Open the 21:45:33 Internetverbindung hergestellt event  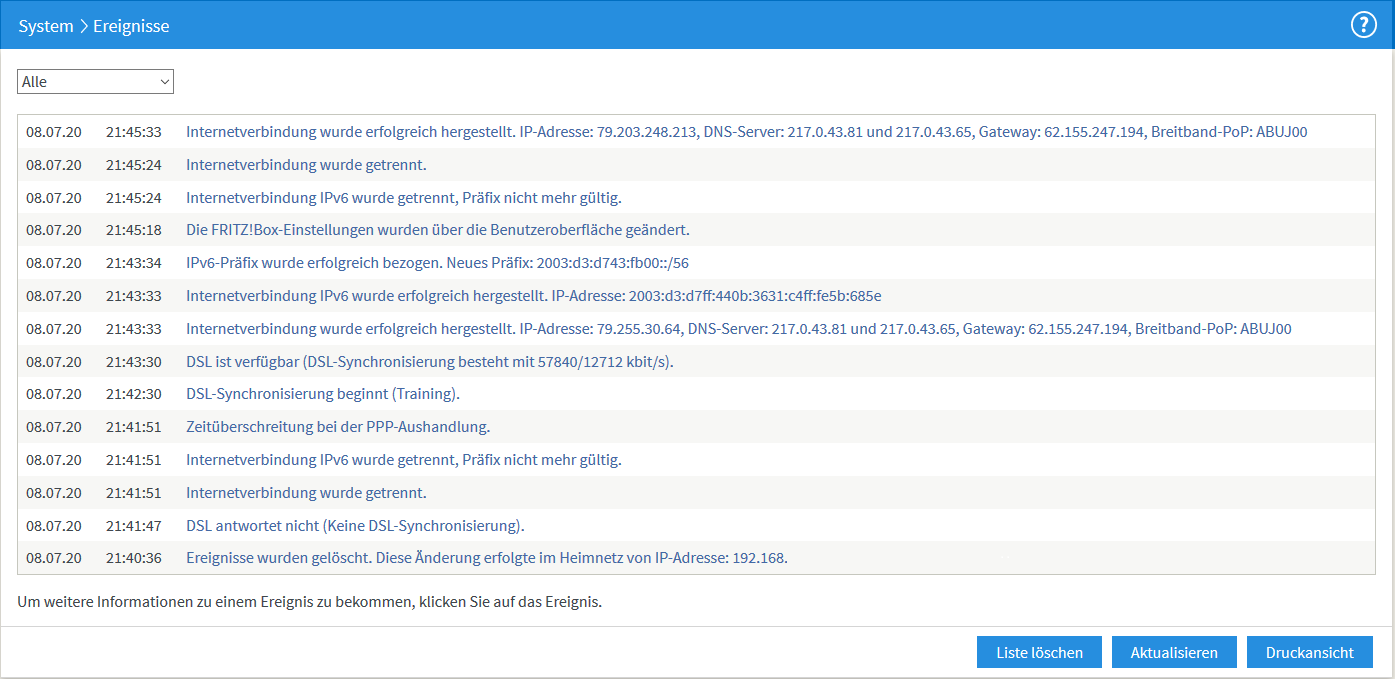pyautogui.click(x=746, y=131)
